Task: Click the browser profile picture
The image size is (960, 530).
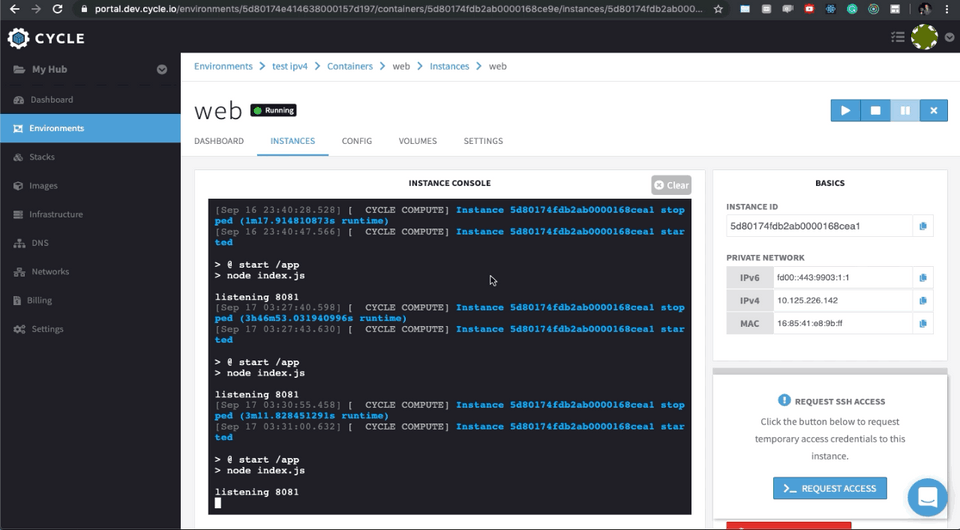Action: (x=924, y=9)
